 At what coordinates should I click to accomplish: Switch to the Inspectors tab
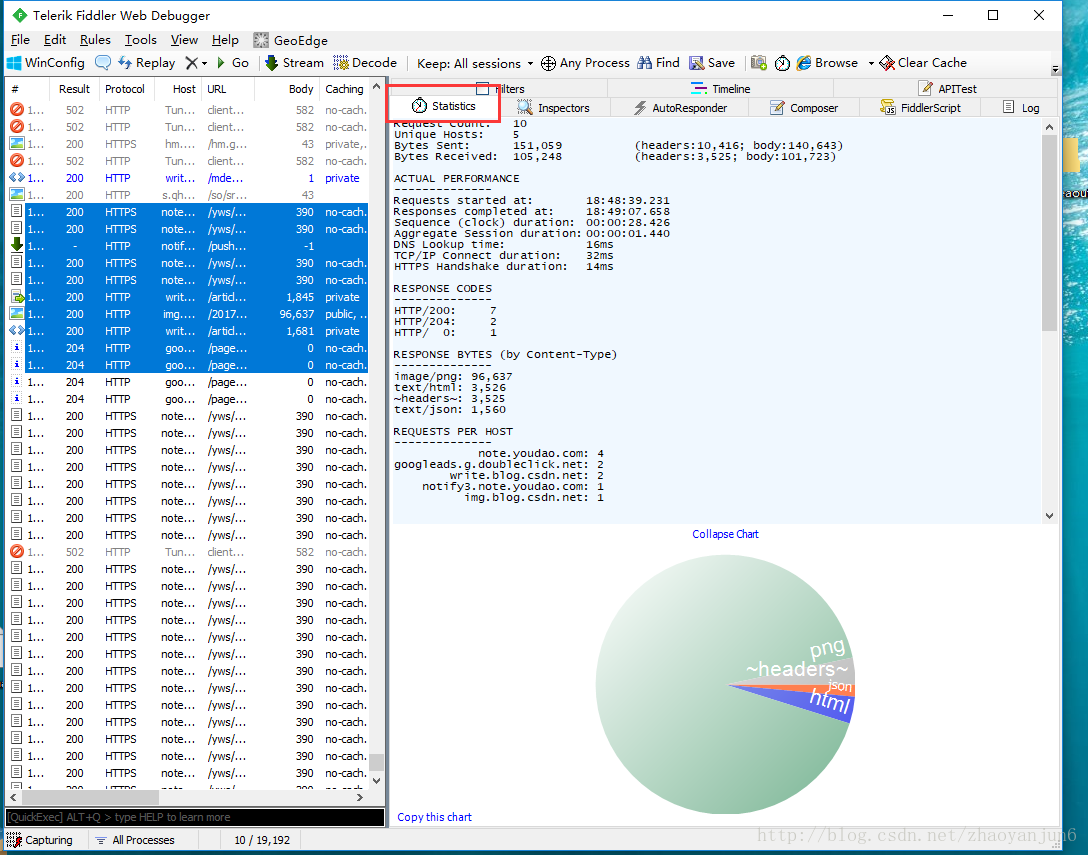(554, 108)
